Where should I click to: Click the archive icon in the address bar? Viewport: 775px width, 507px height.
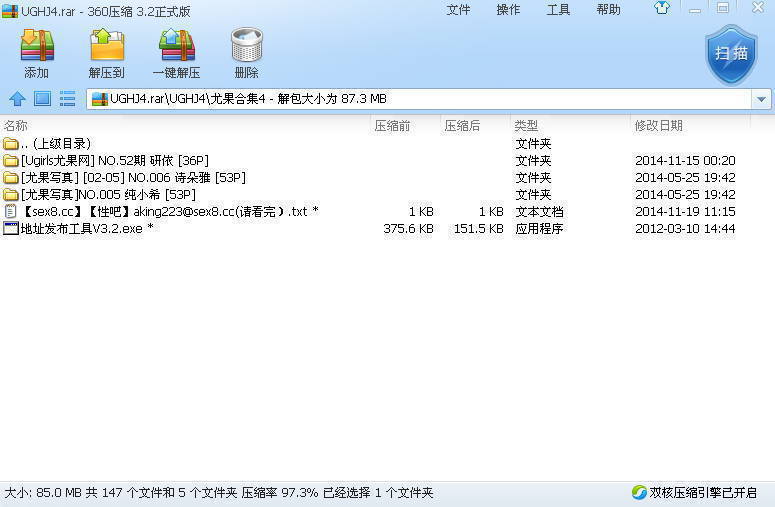[x=100, y=99]
